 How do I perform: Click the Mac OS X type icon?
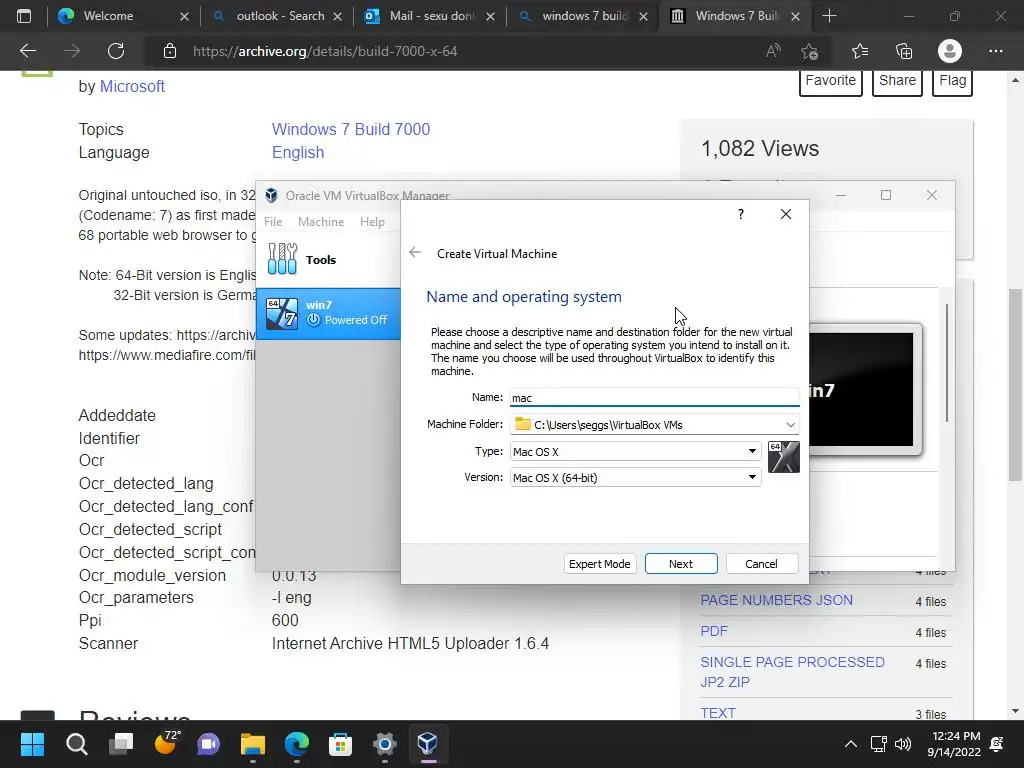point(784,457)
